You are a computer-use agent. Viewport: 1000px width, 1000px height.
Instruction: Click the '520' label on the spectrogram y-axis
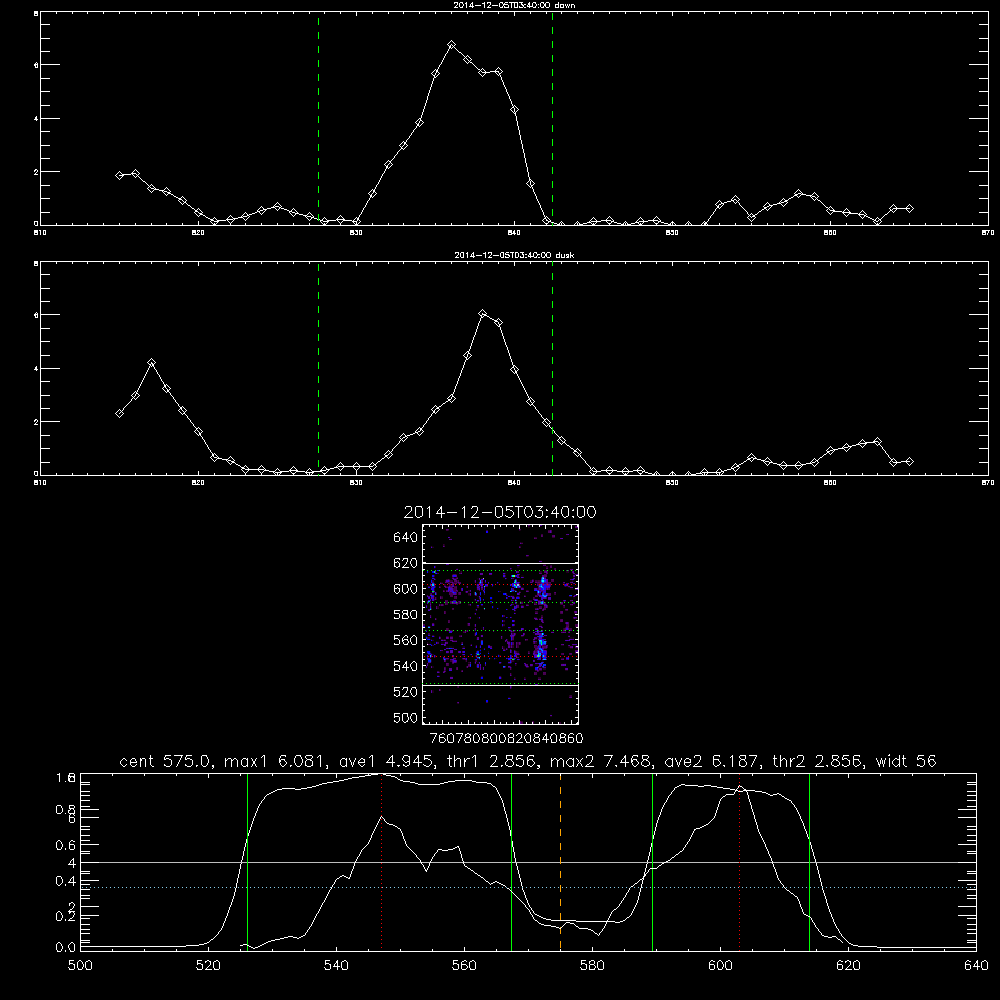point(406,692)
